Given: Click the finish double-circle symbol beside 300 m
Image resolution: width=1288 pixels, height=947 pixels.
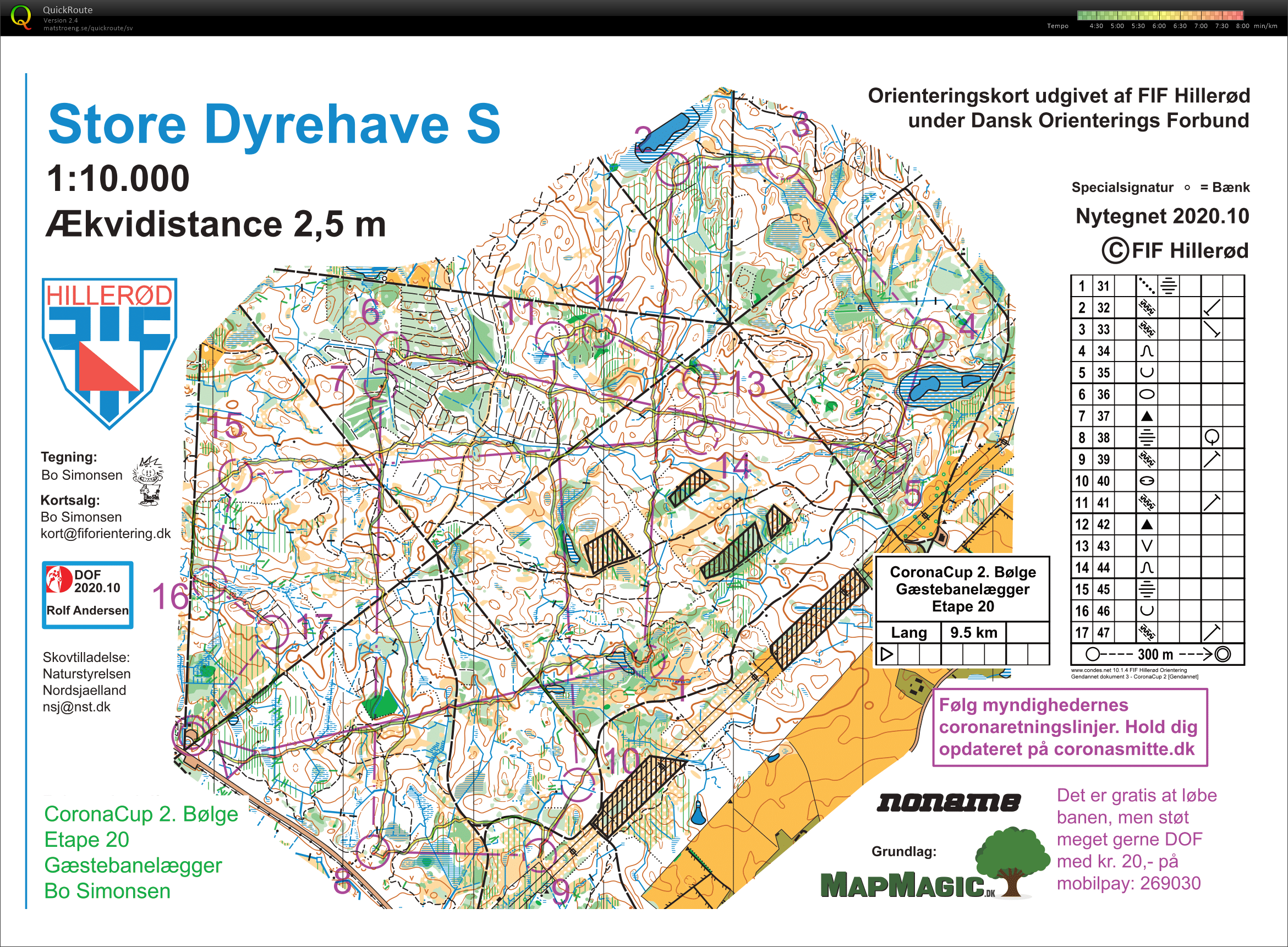Looking at the screenshot, I should [x=1222, y=654].
